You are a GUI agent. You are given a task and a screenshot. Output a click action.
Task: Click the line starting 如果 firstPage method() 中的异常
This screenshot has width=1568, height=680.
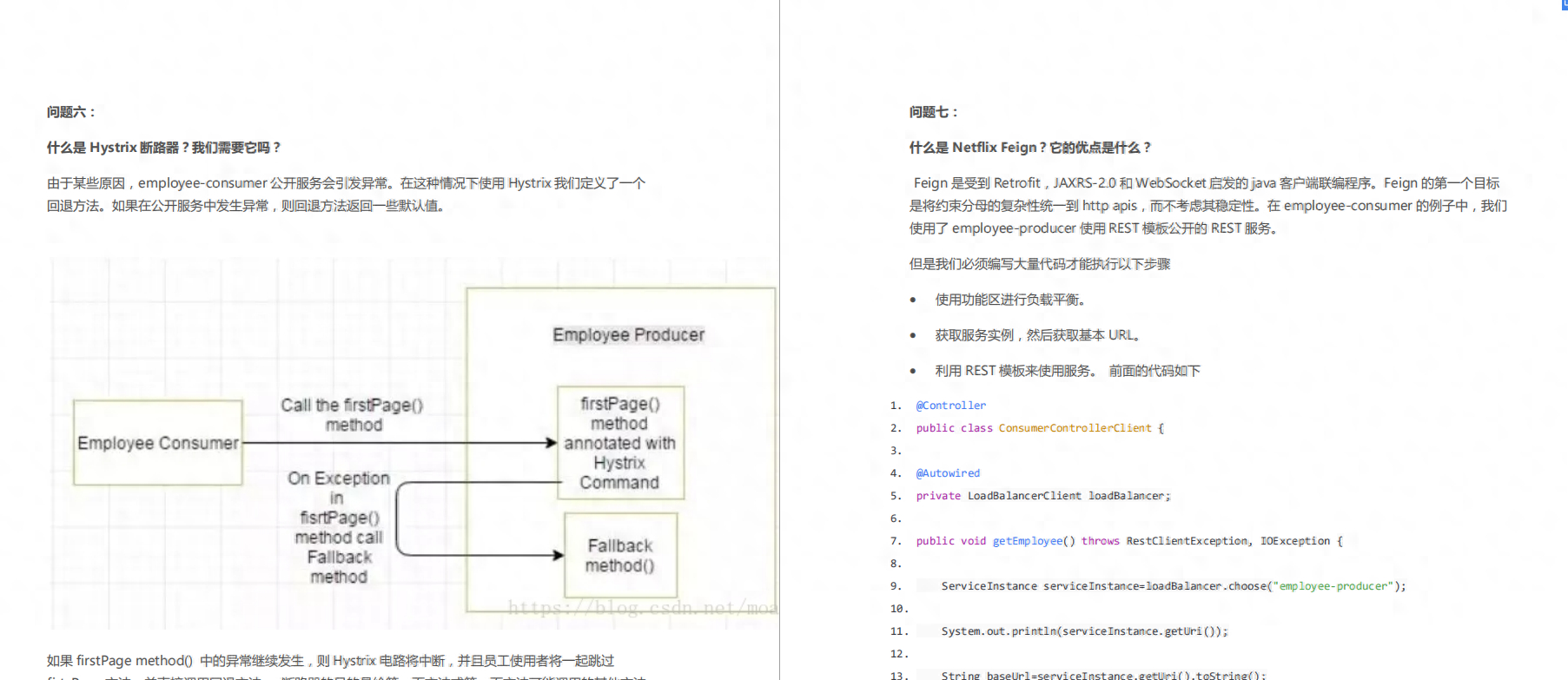tap(330, 661)
